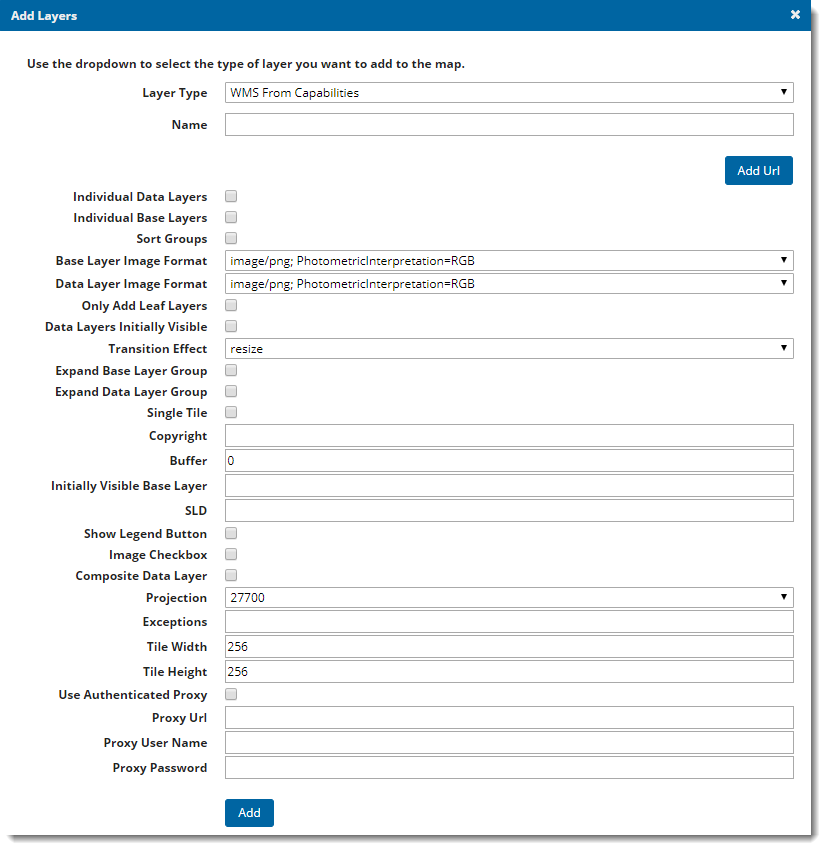Open the Base Layer Image Format dropdown
Image resolution: width=826 pixels, height=850 pixels.
pos(508,260)
